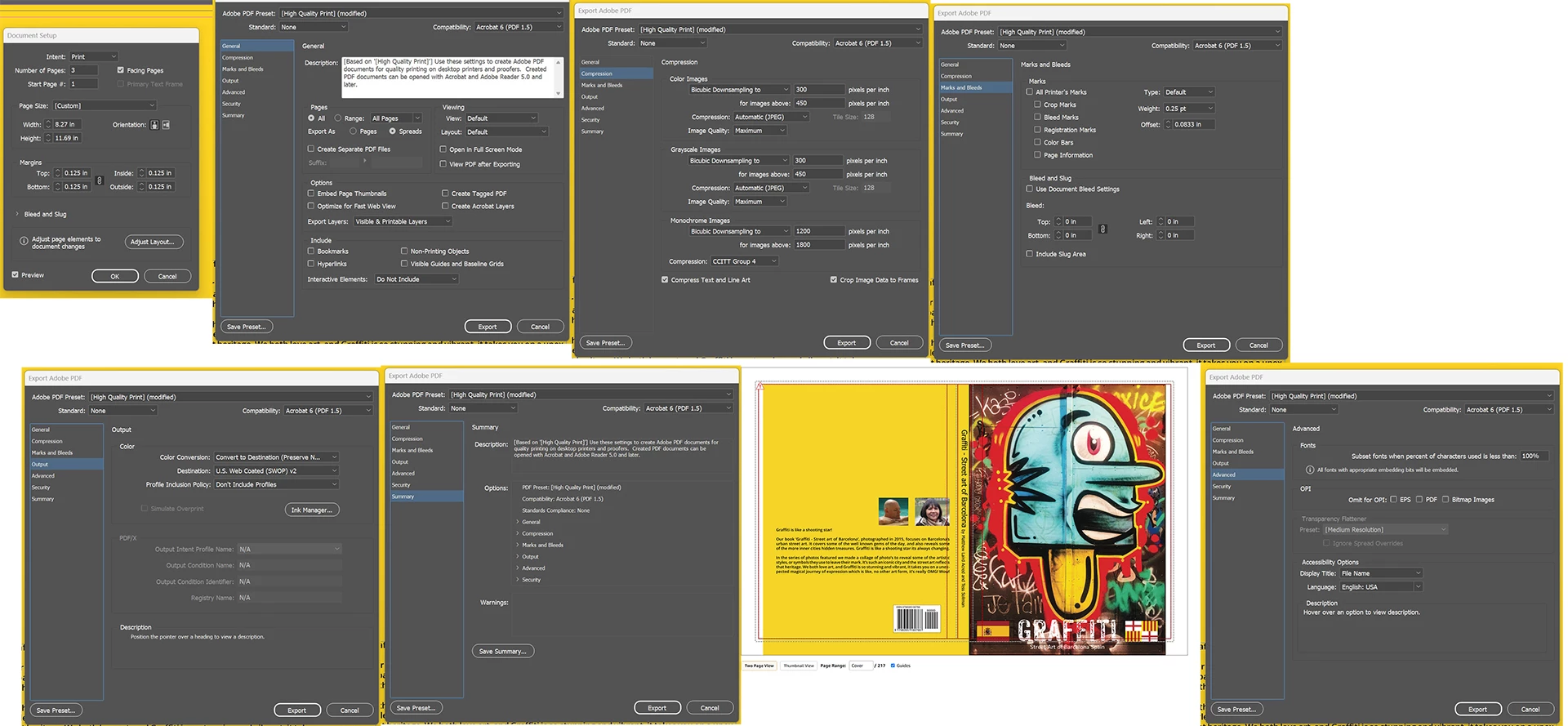Click the Width stepper arrows in Document Setup

(48, 124)
